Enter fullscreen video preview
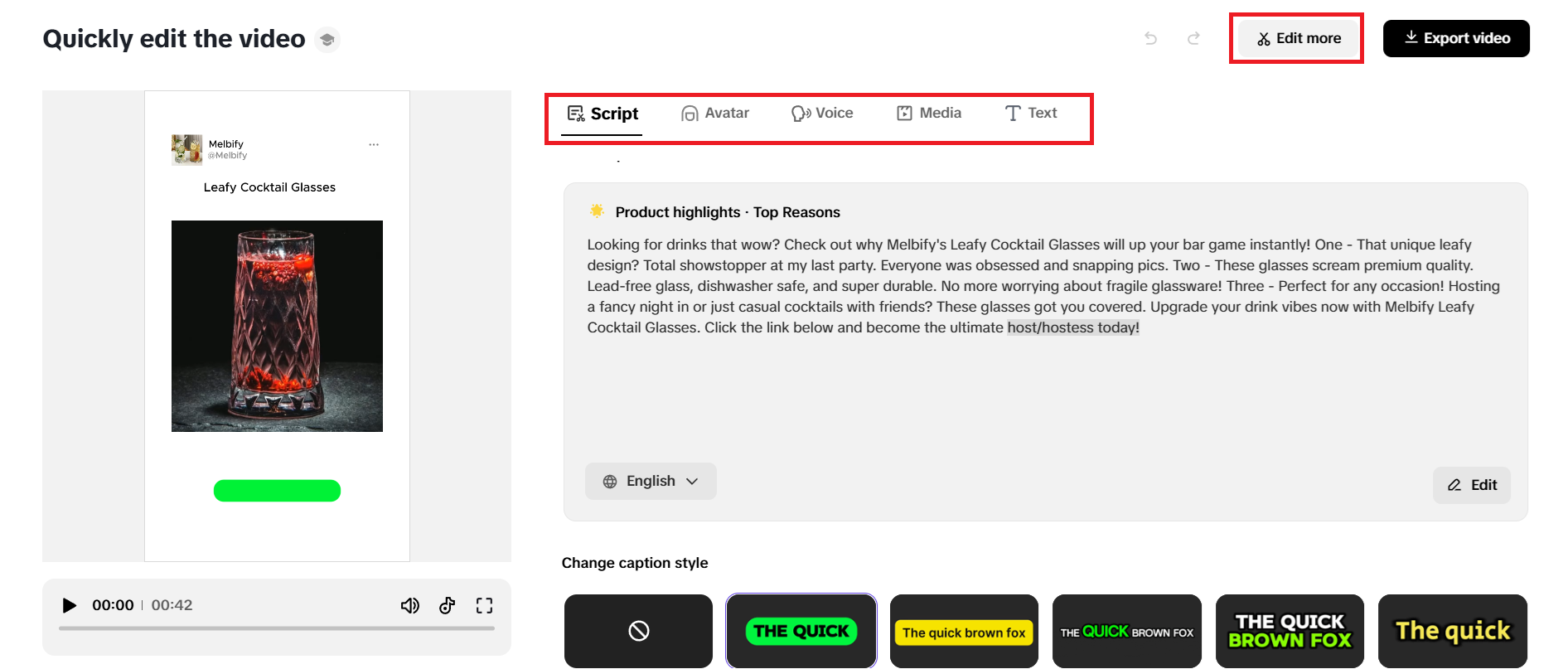This screenshot has width=1568, height=669. pos(485,605)
